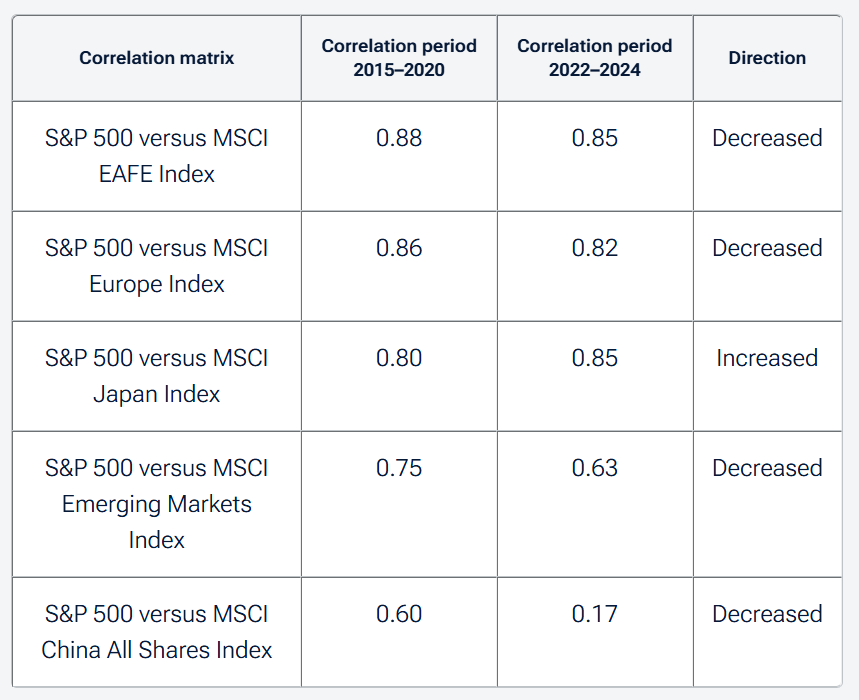Image resolution: width=859 pixels, height=700 pixels.
Task: Click the 0.80 correlation value
Action: pos(399,358)
